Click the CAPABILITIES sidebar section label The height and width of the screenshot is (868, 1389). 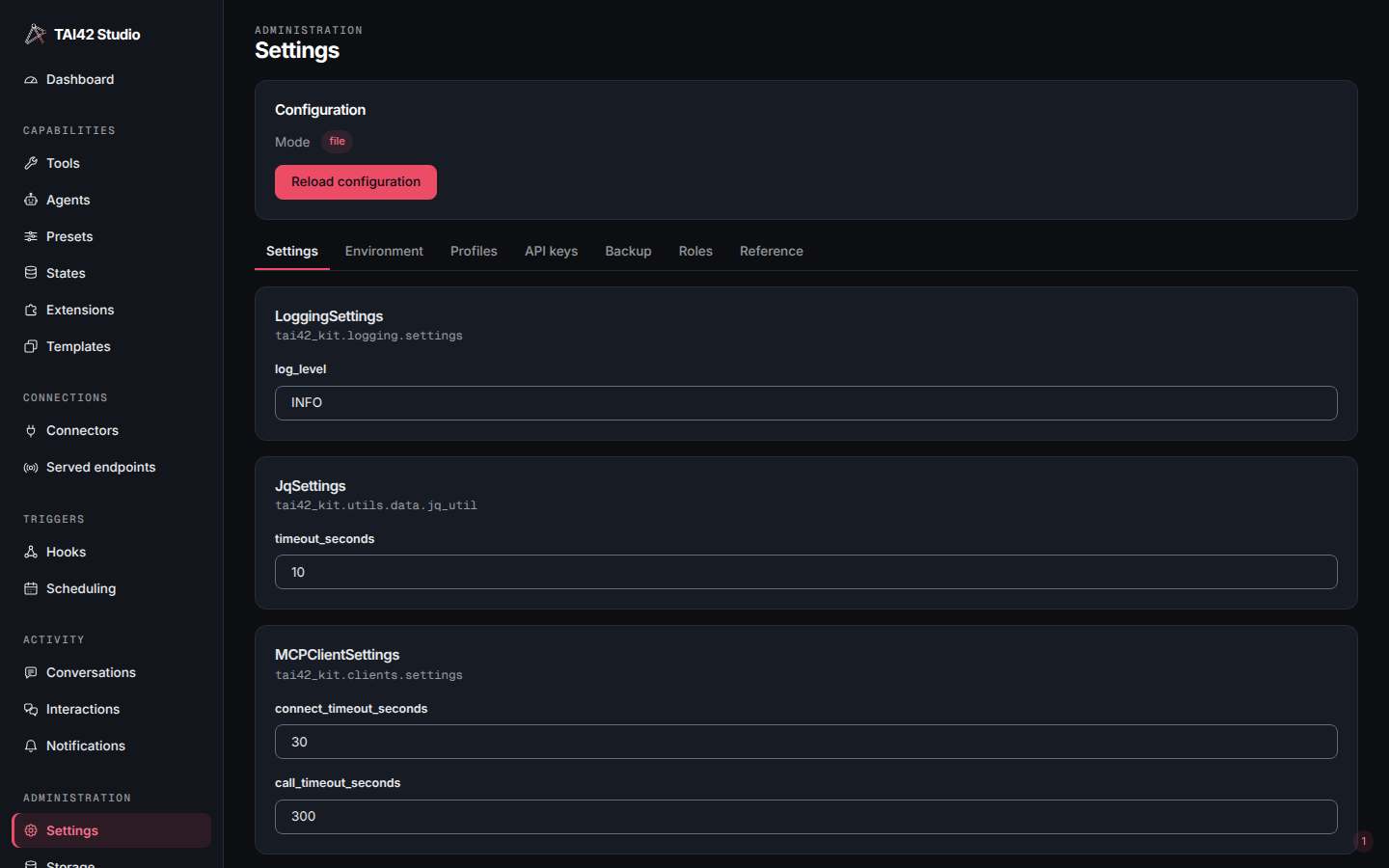[69, 130]
